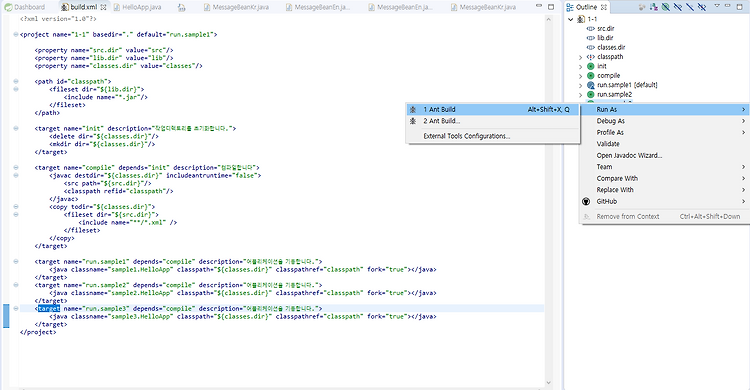
Task: Collapse the copy todir fold marker
Action: [x=16, y=207]
